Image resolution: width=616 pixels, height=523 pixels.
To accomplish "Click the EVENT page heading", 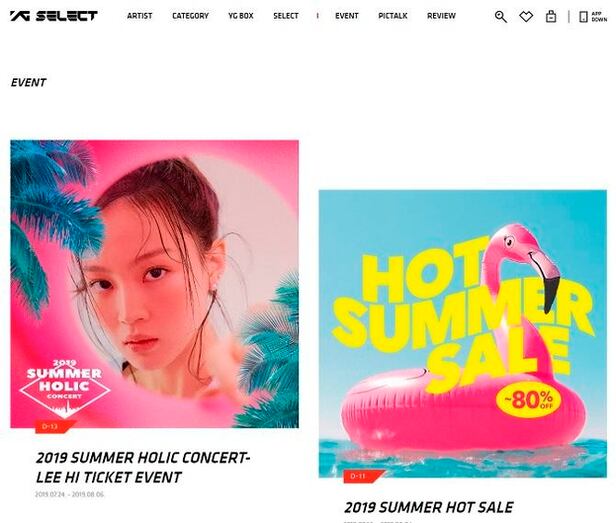I will pos(28,83).
